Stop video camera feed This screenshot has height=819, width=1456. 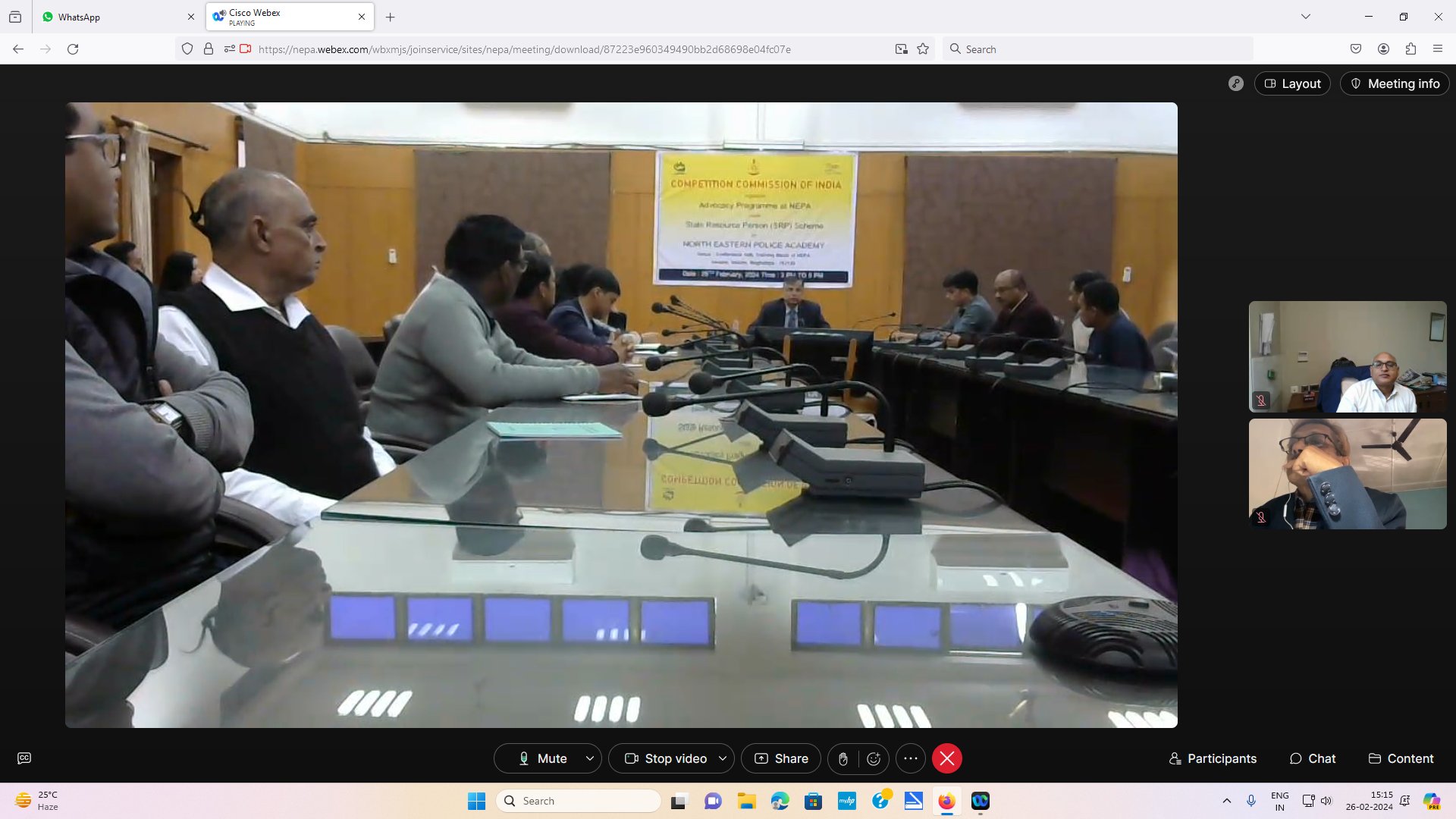pyautogui.click(x=666, y=758)
